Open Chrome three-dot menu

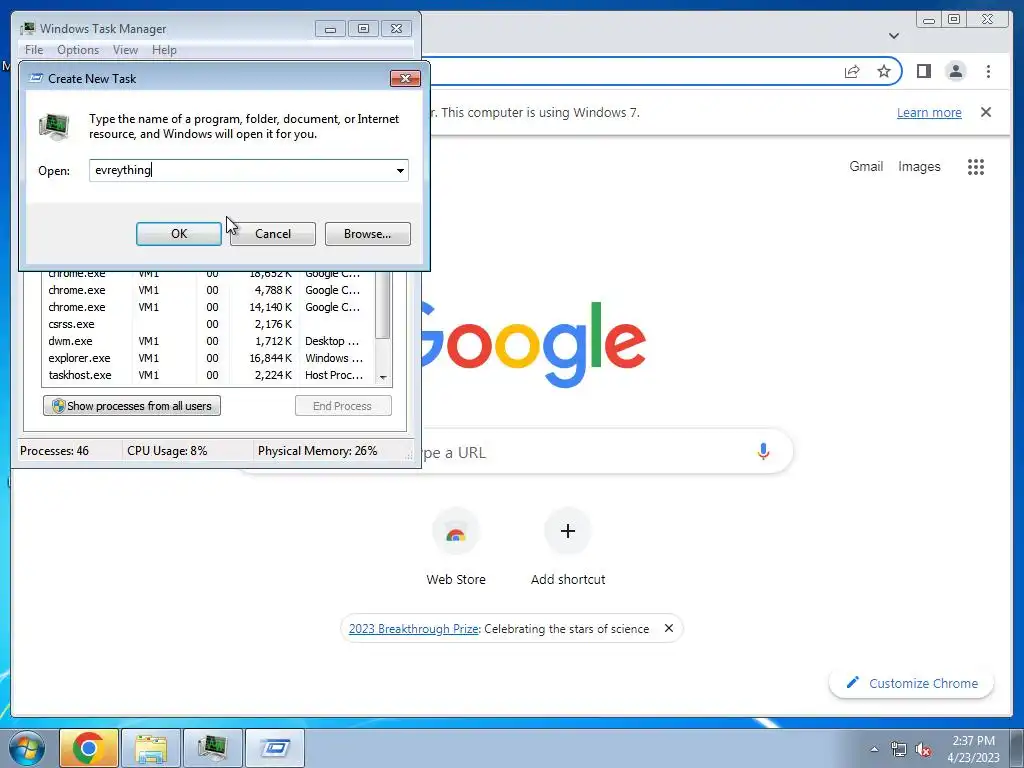point(988,71)
